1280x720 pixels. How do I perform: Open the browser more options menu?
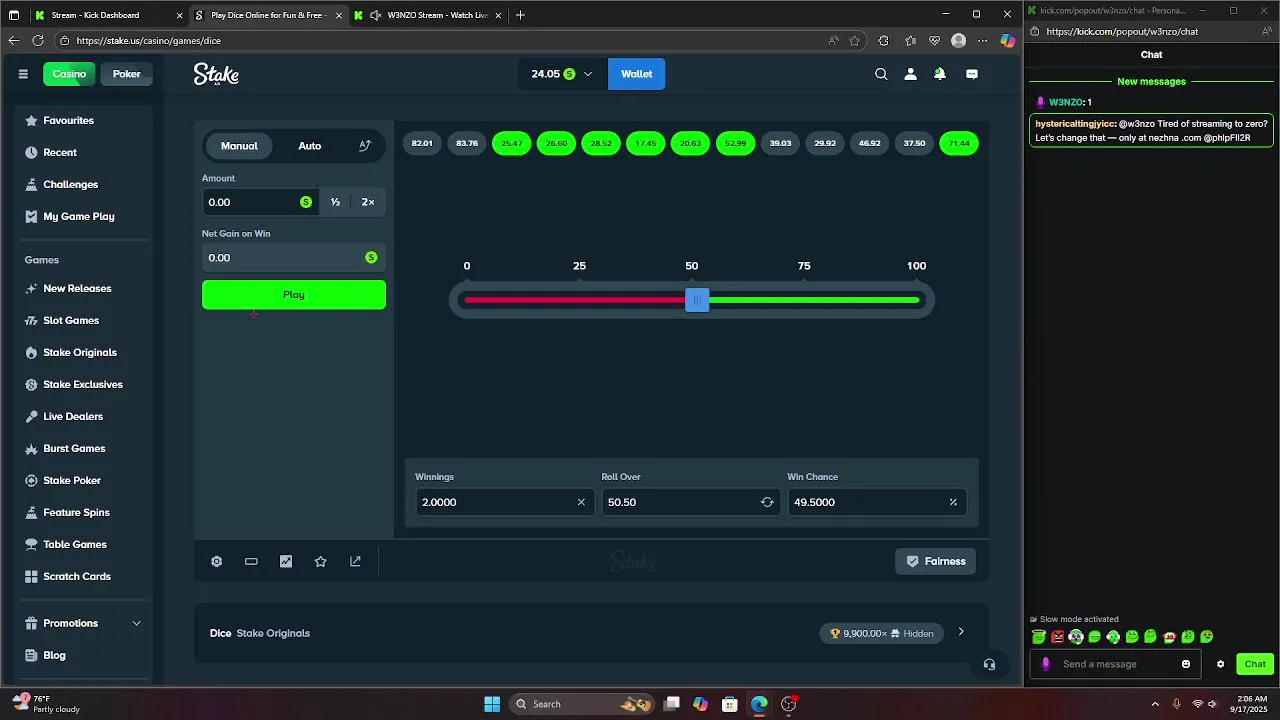(983, 41)
